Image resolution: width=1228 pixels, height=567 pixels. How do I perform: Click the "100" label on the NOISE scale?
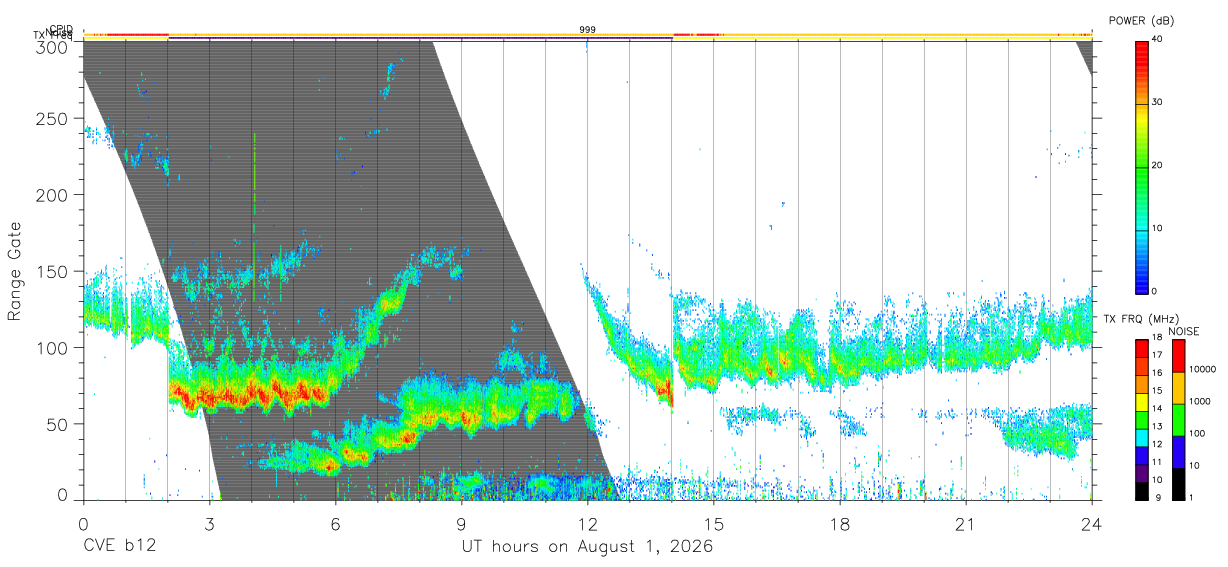1196,434
